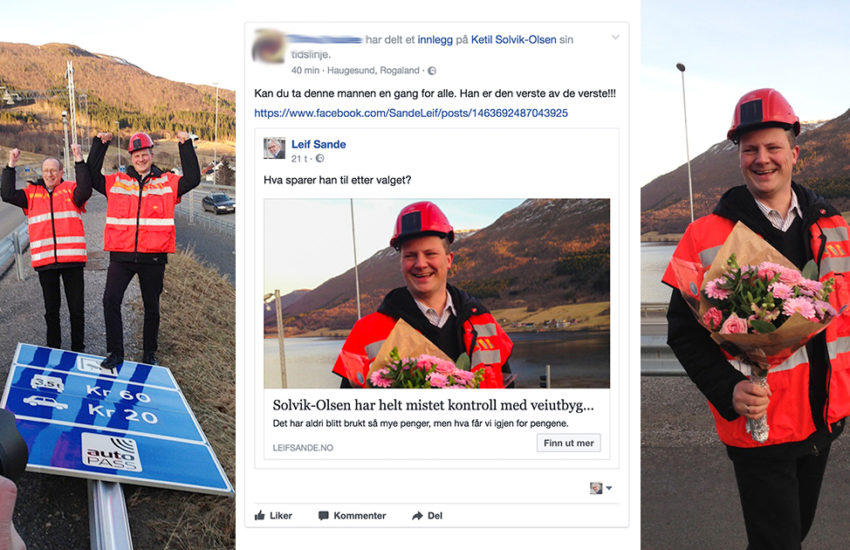
Task: Click the LEIFSANDE.NO source label
Action: [303, 448]
